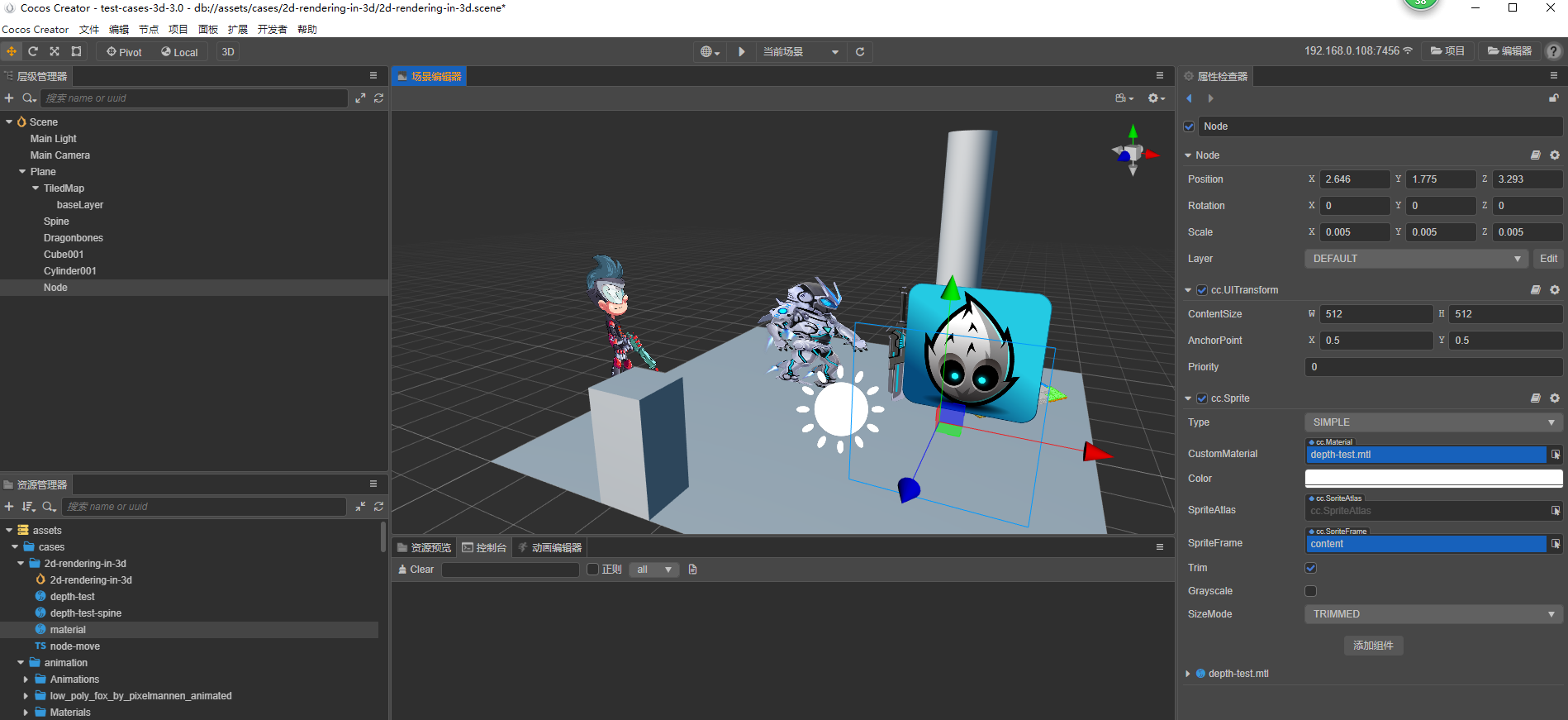
Task: Open Node section settings gear
Action: [x=1555, y=155]
